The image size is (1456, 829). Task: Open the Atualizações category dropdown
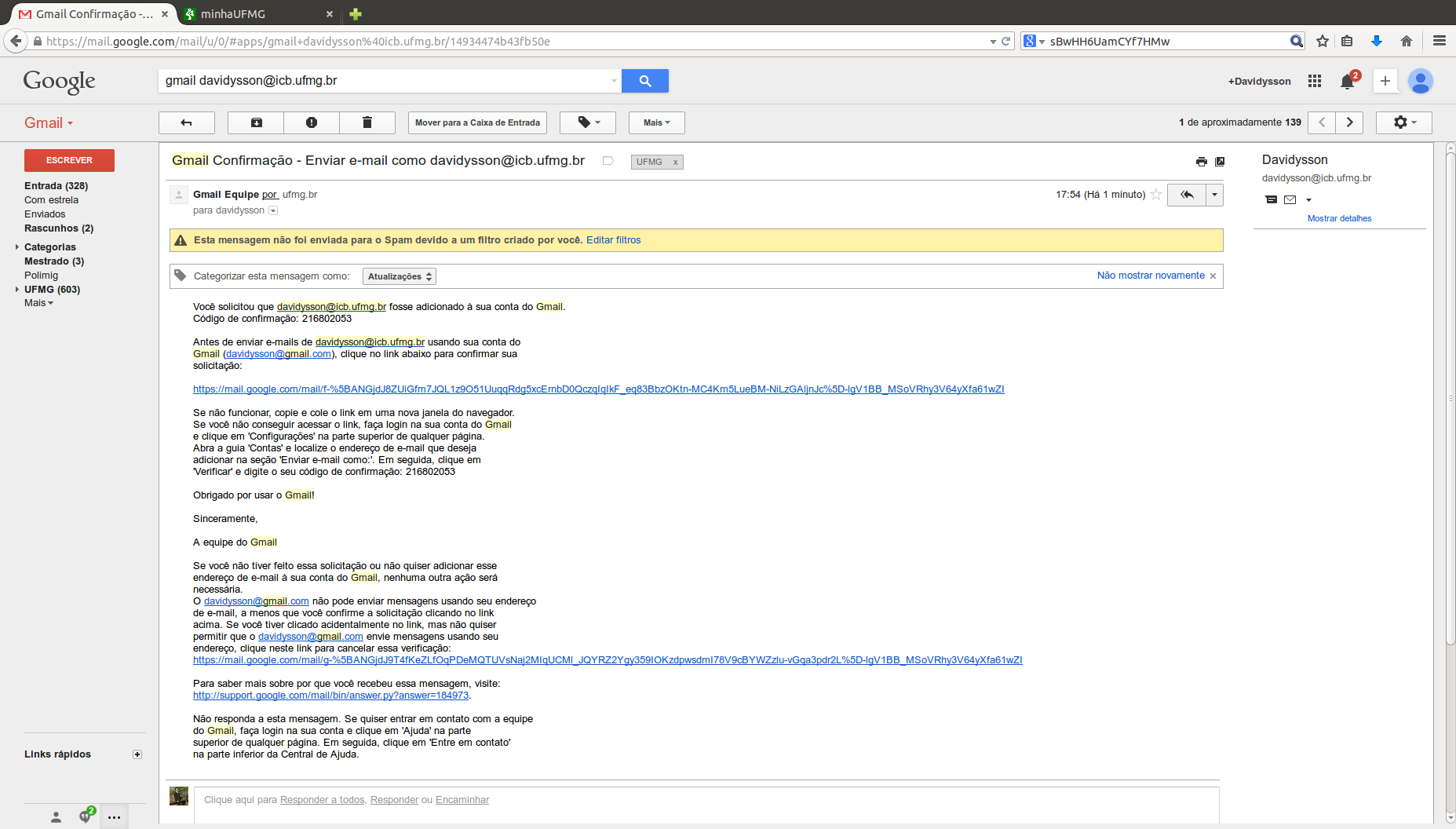400,276
